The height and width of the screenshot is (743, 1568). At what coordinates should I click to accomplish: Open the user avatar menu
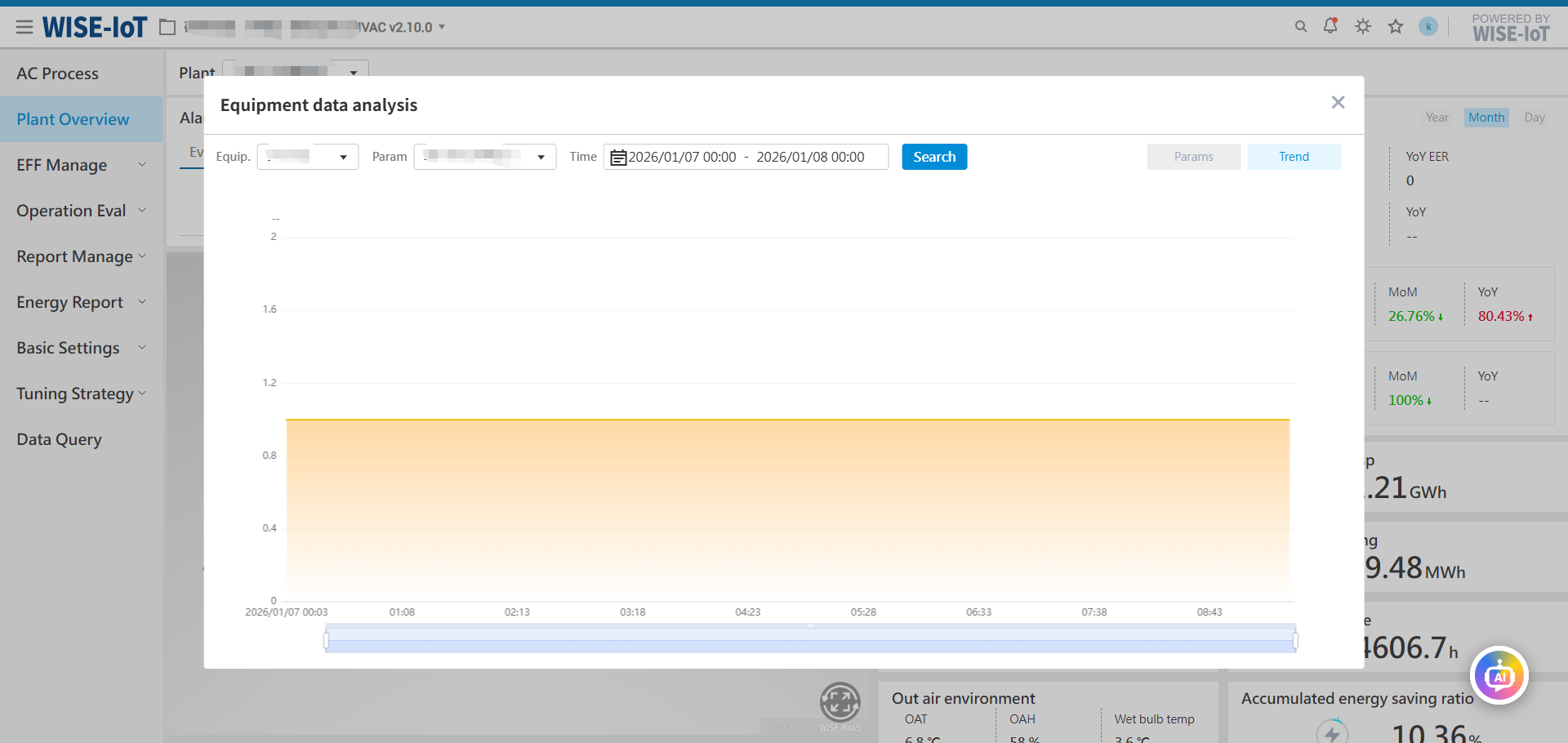click(1428, 27)
